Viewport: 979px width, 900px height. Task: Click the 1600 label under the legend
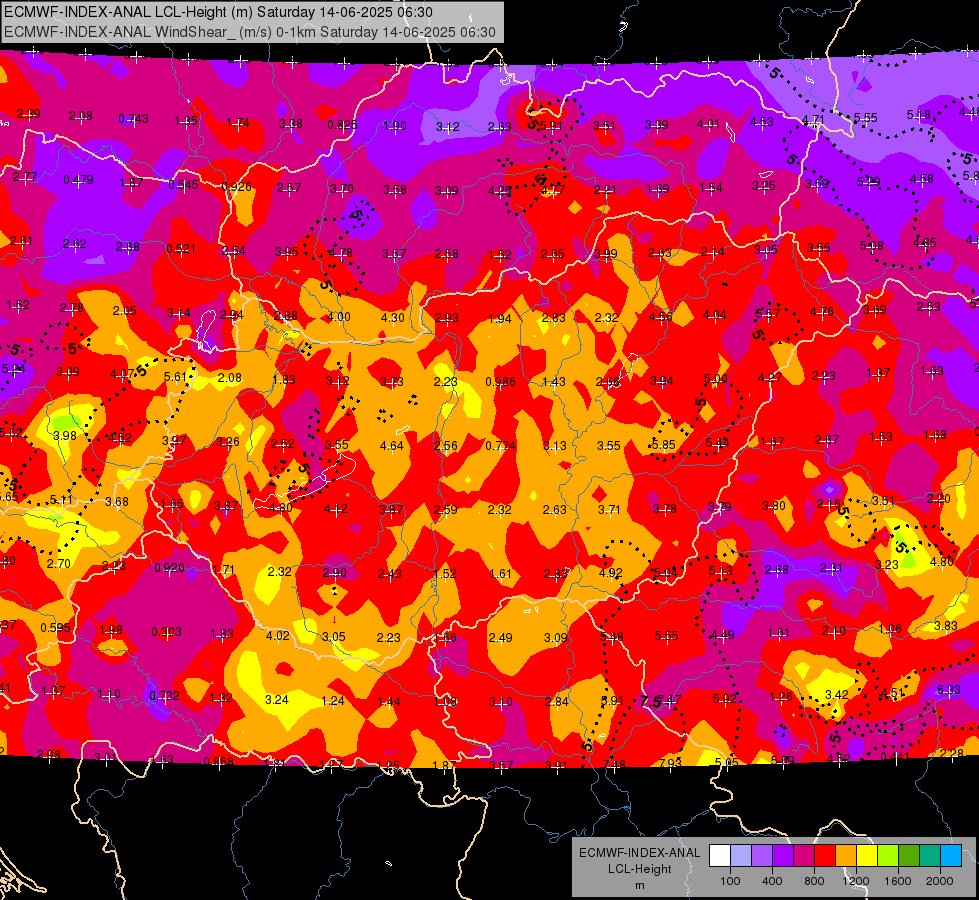pyautogui.click(x=898, y=881)
